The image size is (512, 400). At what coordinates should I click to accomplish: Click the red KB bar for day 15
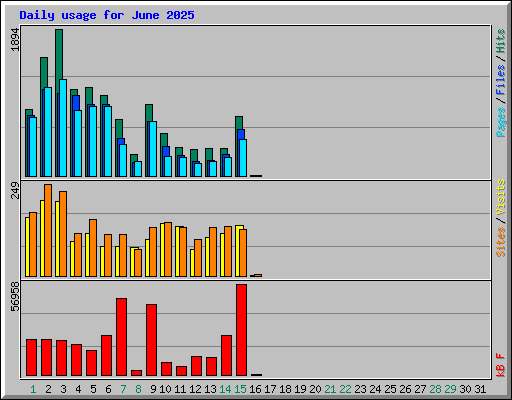point(242,330)
